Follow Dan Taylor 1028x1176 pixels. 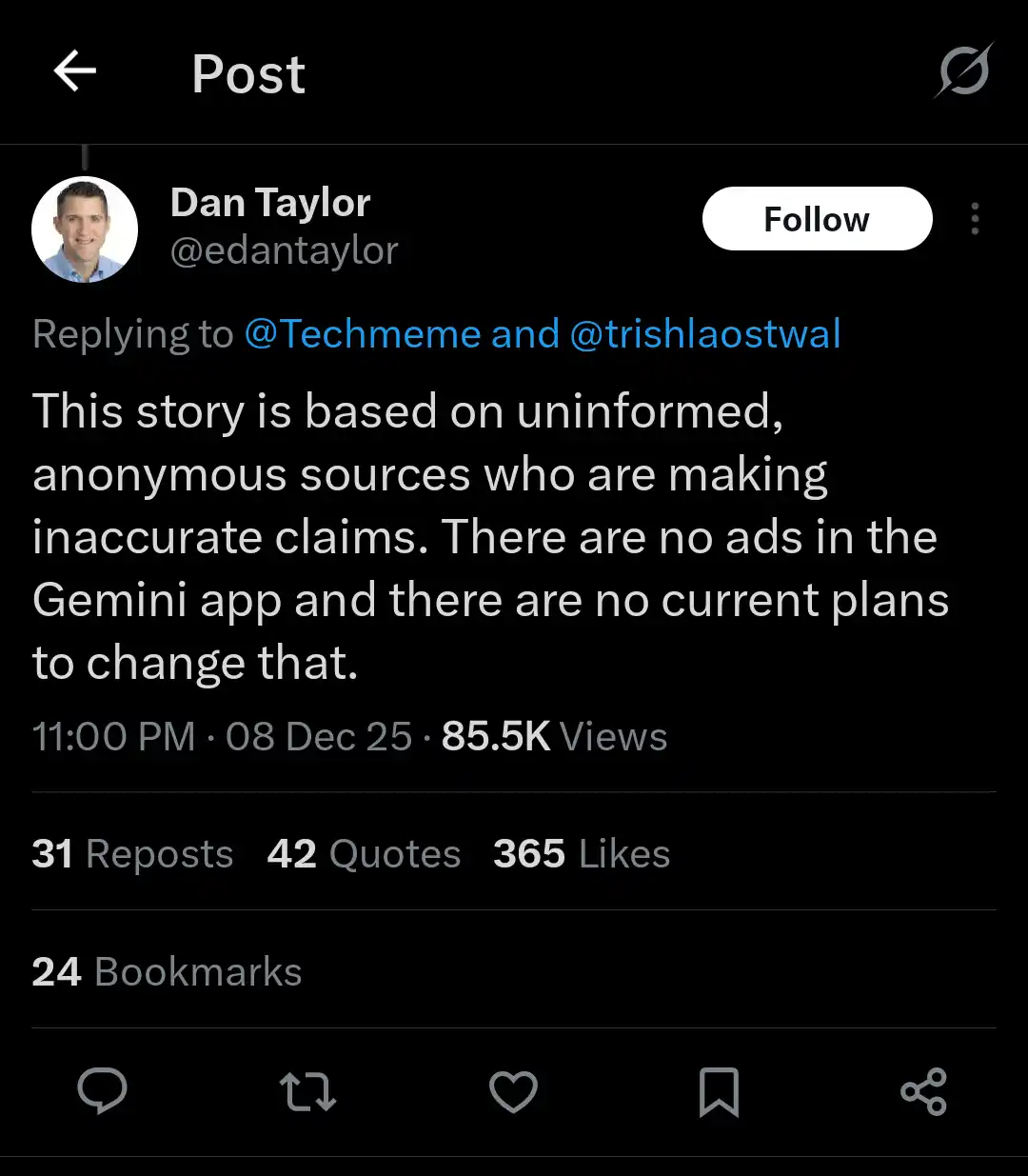tap(817, 219)
